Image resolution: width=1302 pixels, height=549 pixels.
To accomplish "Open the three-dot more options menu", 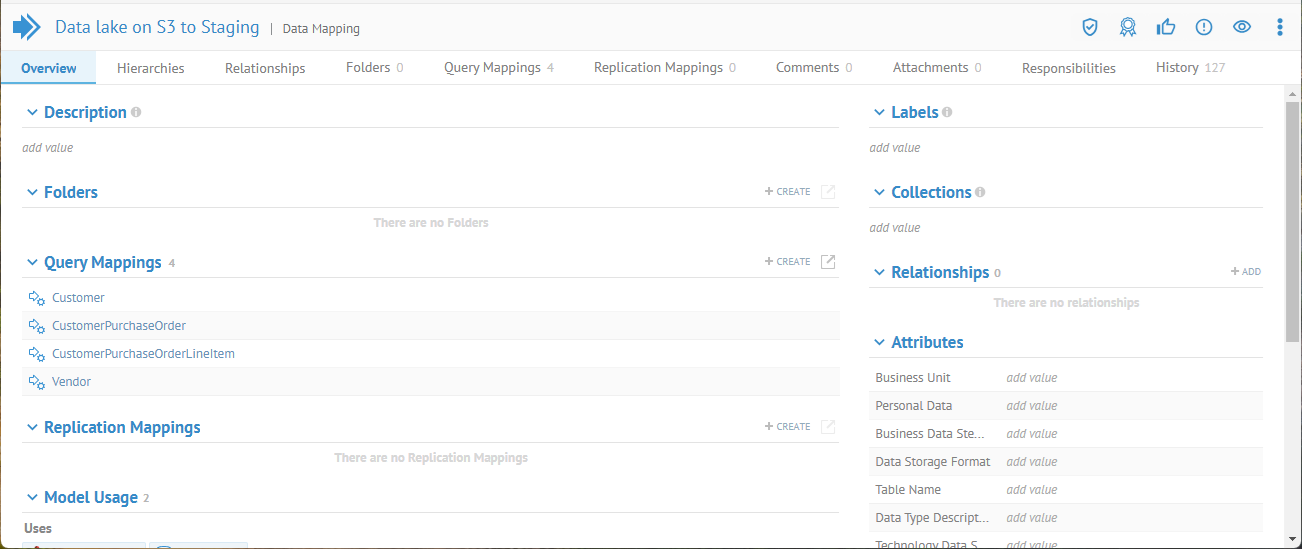I will coord(1280,27).
